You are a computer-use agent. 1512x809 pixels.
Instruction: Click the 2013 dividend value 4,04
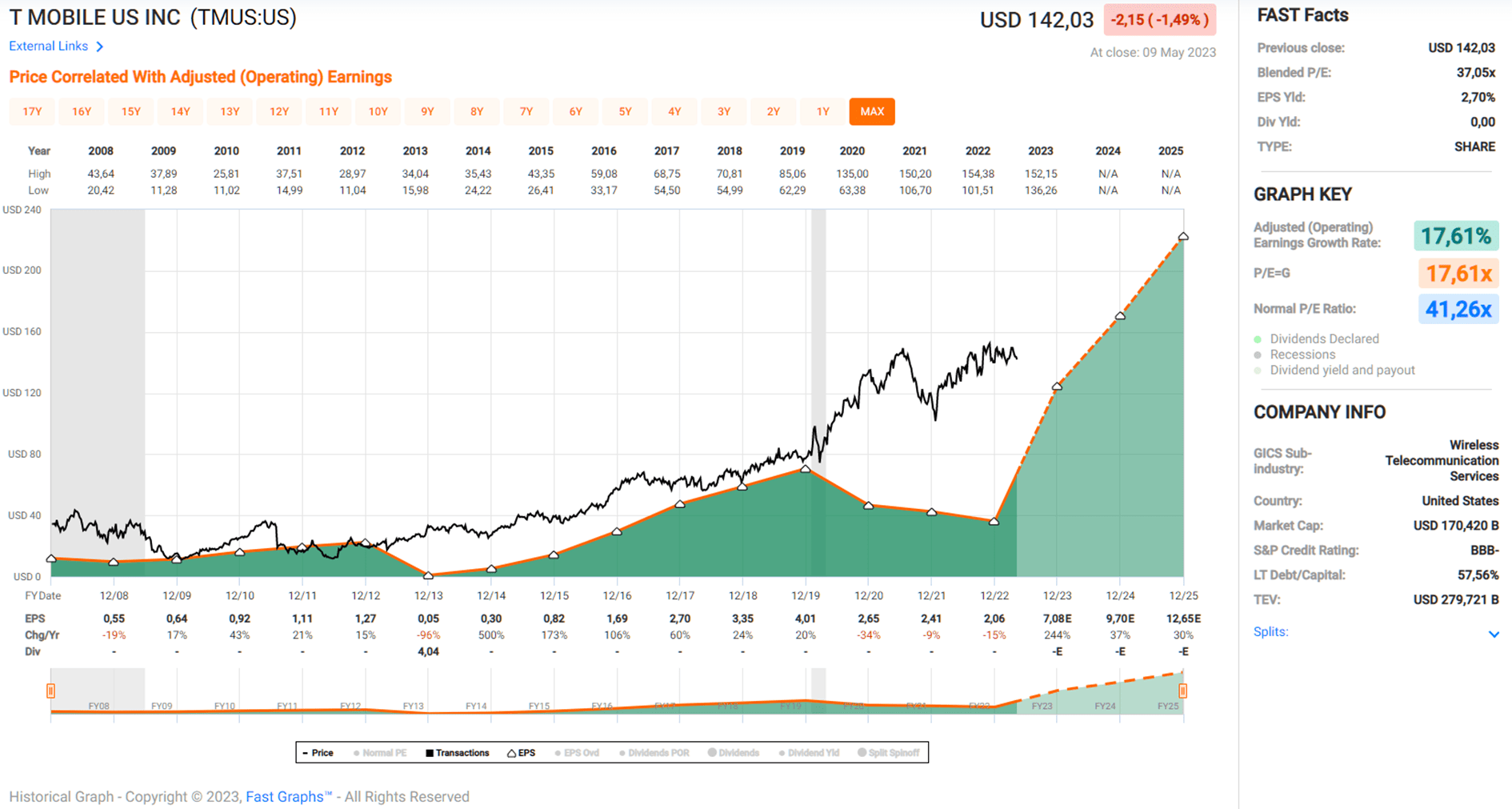(428, 651)
